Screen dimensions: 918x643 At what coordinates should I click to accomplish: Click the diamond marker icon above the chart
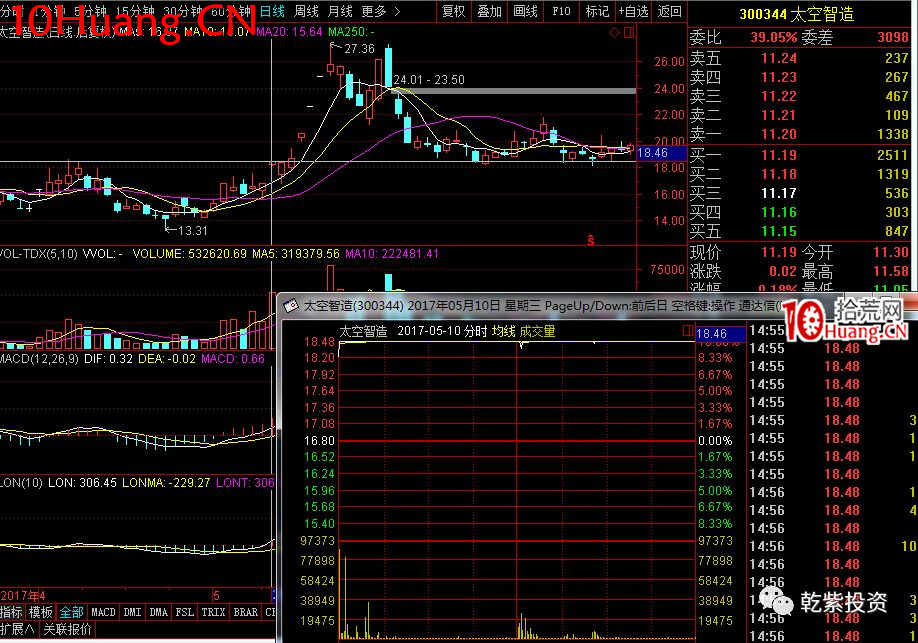(615, 32)
